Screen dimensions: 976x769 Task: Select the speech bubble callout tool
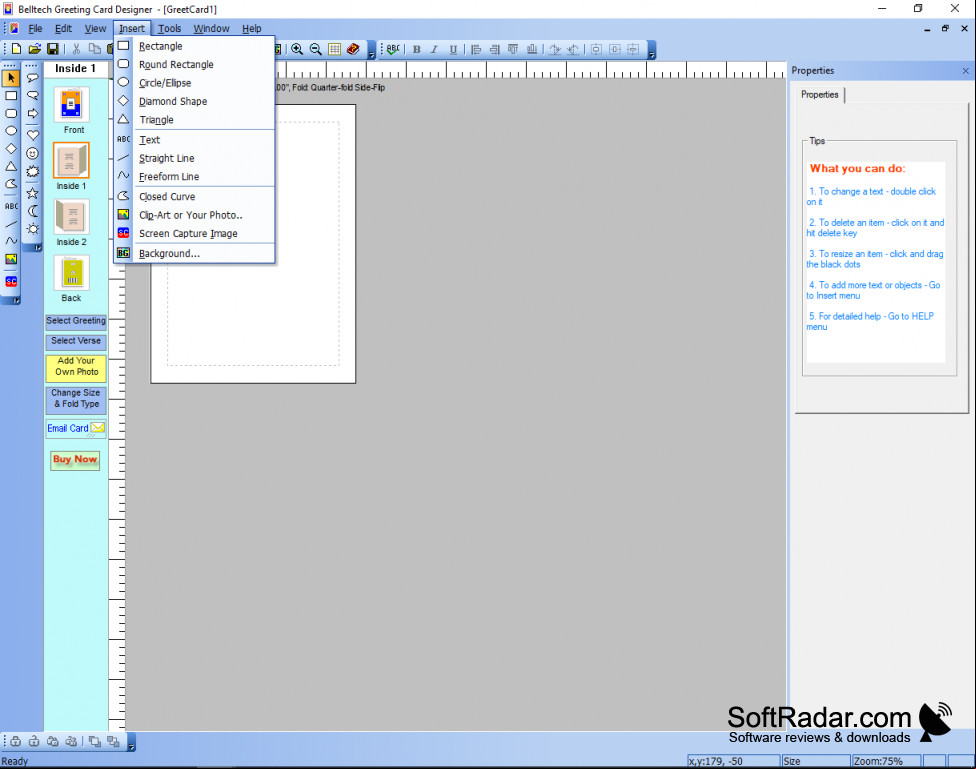click(x=32, y=78)
